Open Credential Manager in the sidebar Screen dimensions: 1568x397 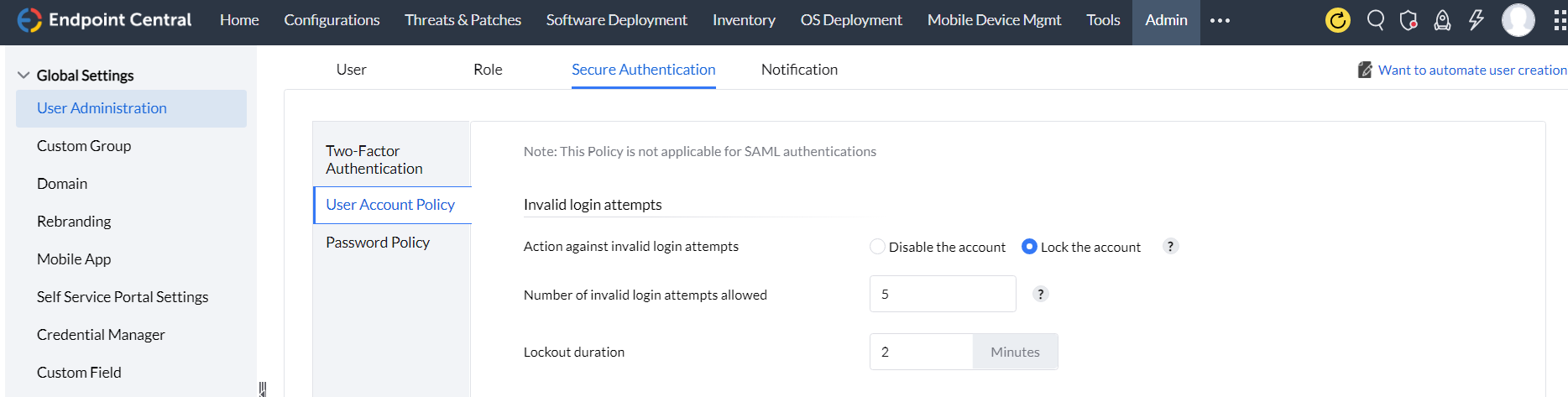(101, 335)
